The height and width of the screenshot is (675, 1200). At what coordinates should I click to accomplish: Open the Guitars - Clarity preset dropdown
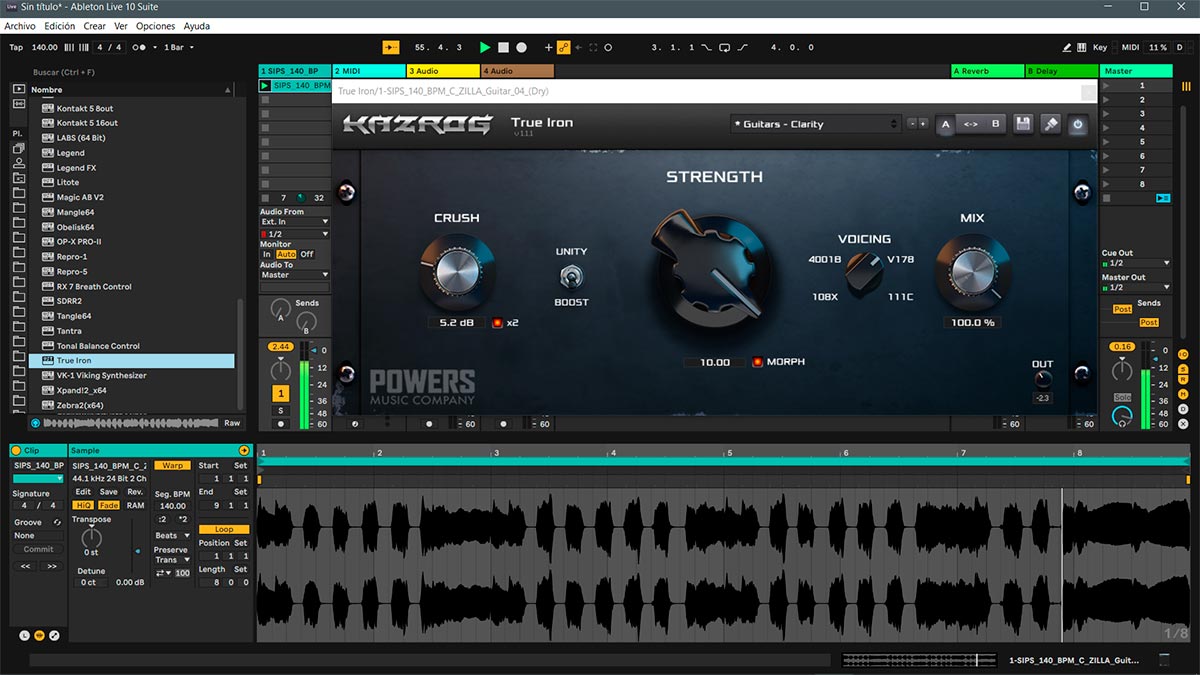[815, 124]
